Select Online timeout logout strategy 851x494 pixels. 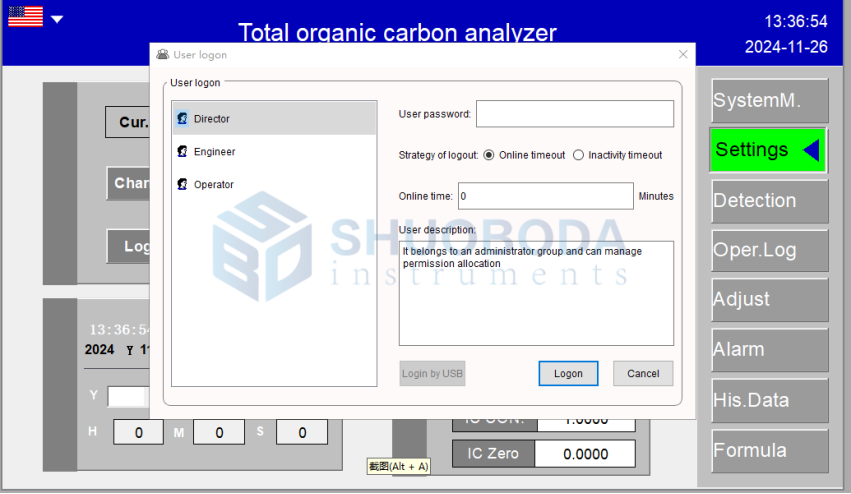pos(489,155)
